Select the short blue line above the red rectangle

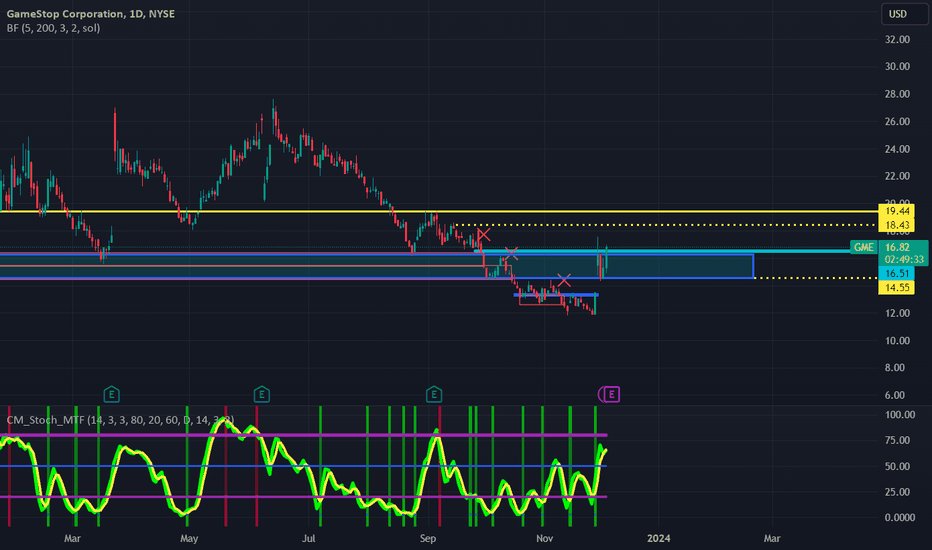[556, 294]
